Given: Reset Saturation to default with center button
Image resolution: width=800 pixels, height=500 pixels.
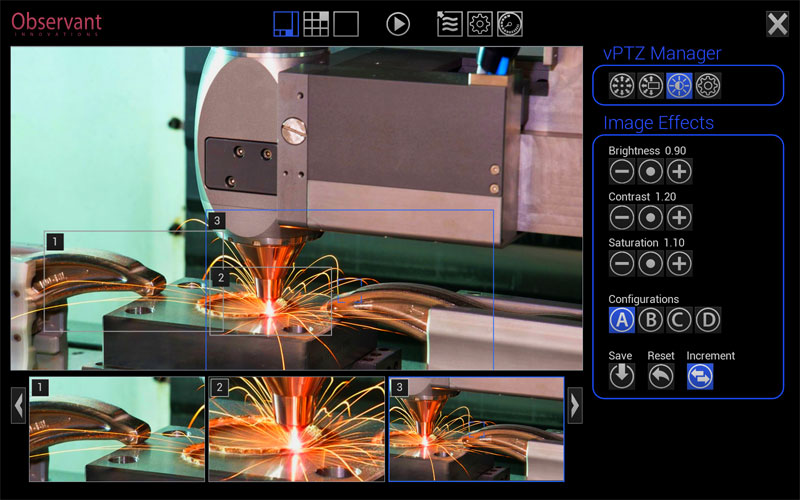Looking at the screenshot, I should [x=651, y=263].
